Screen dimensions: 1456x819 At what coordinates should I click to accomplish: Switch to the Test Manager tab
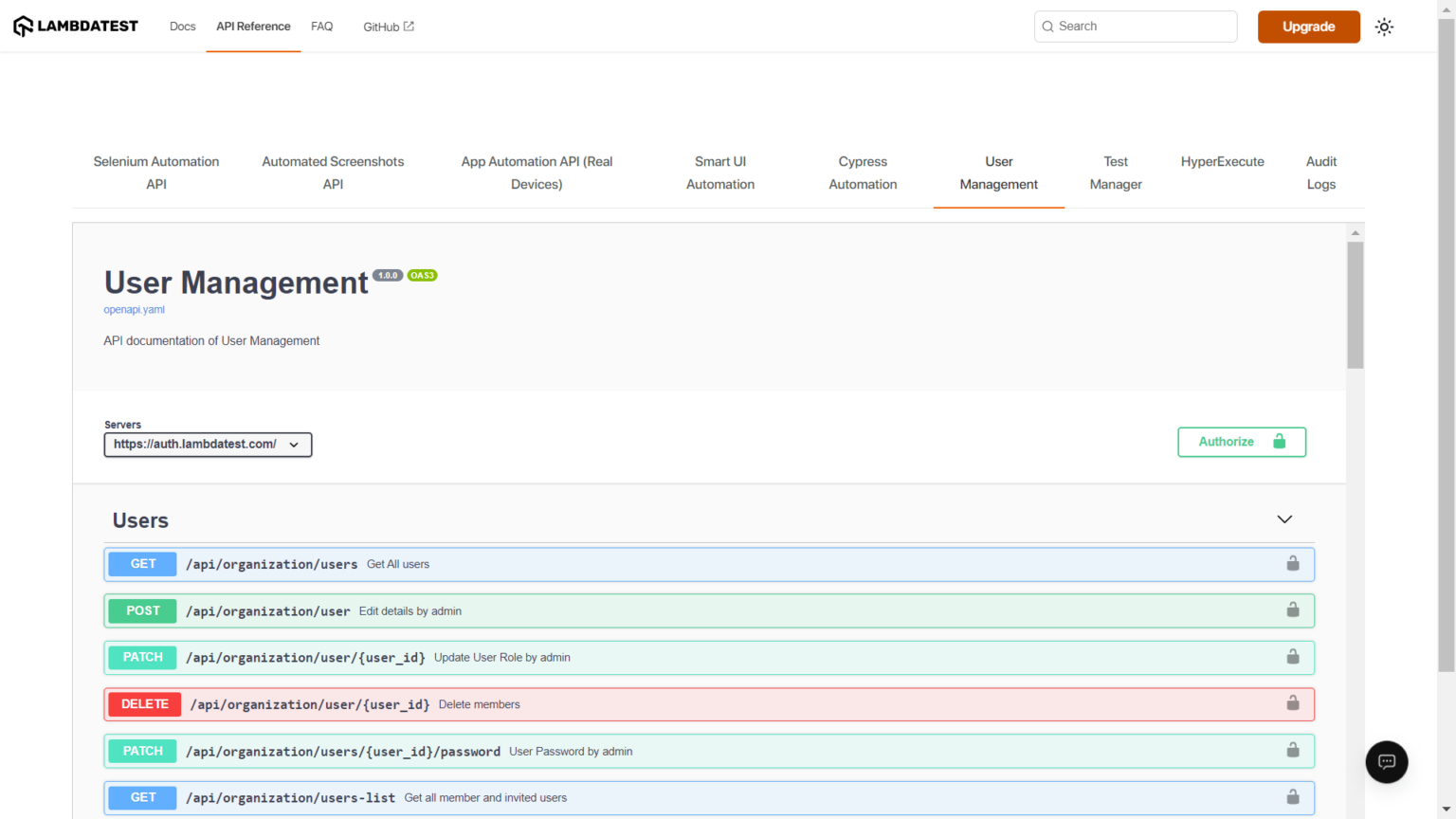1116,173
